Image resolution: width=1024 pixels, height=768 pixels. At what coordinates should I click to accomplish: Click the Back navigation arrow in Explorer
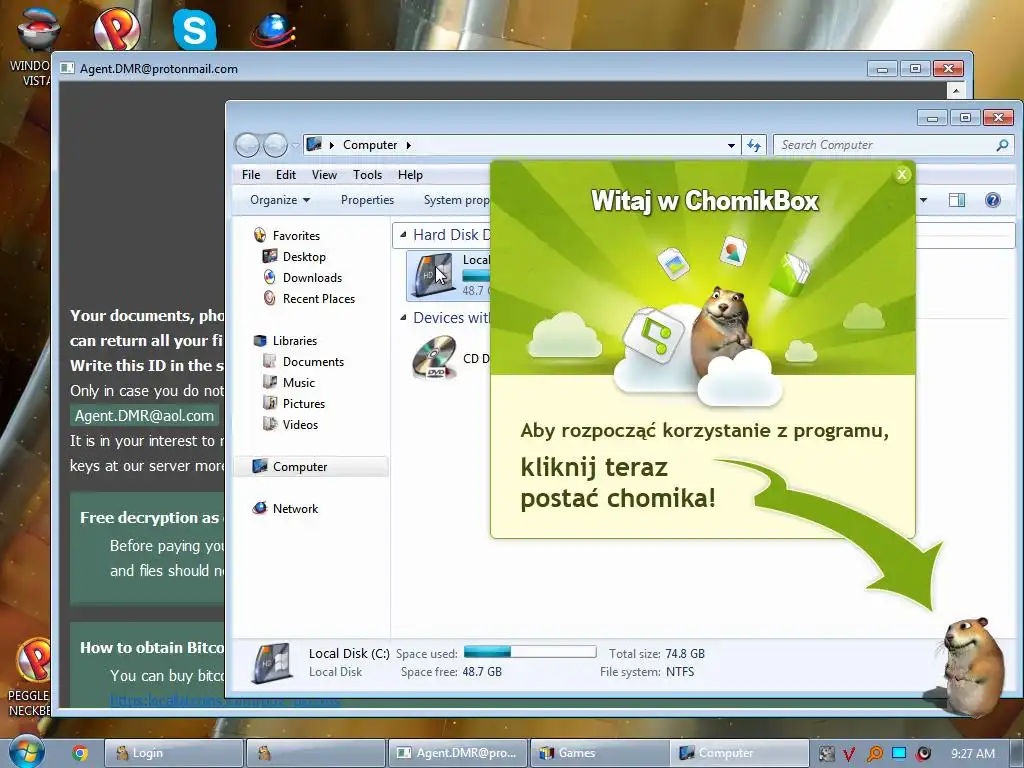pyautogui.click(x=248, y=145)
